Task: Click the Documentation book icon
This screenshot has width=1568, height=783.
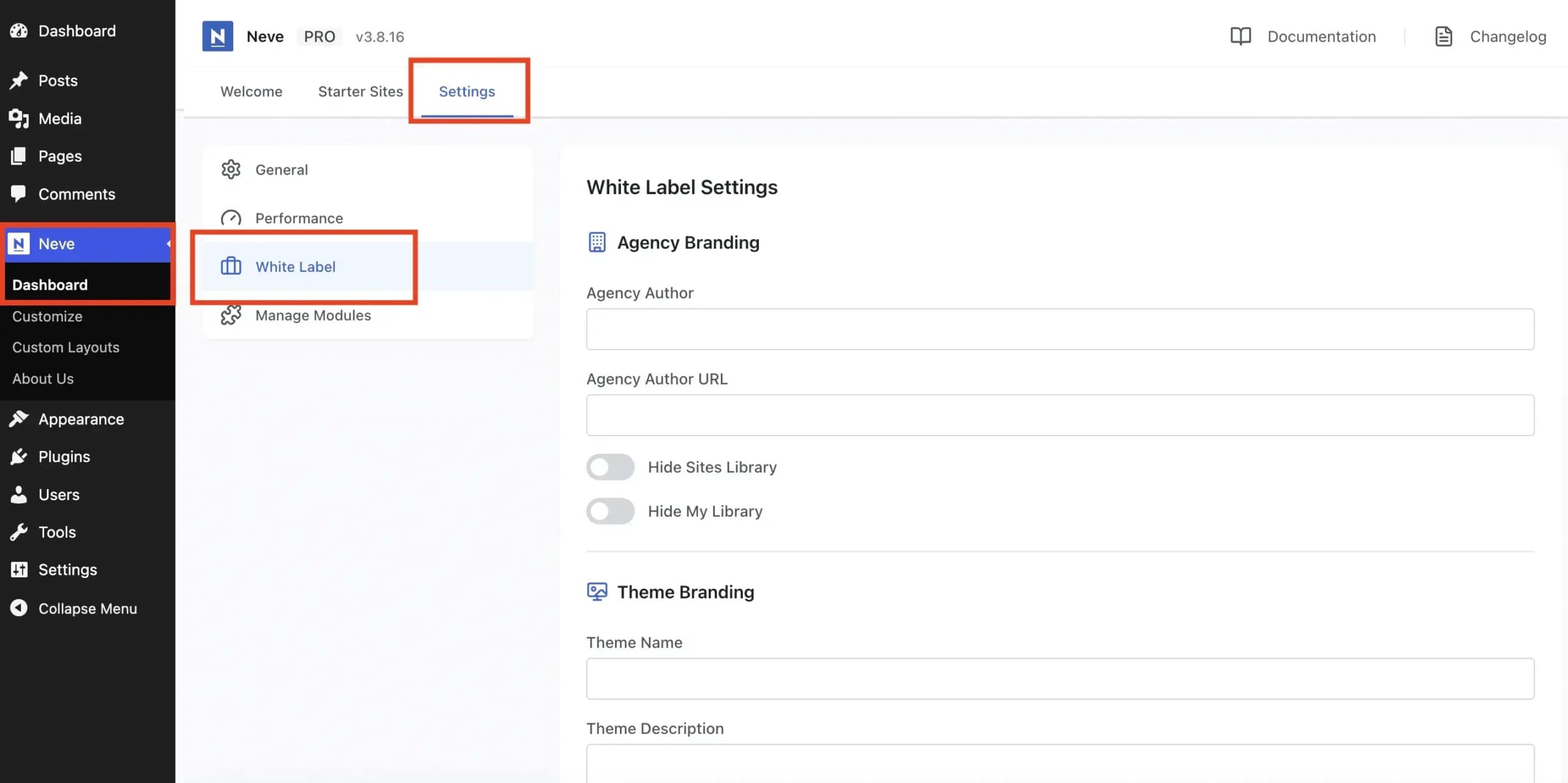Action: pyautogui.click(x=1240, y=36)
